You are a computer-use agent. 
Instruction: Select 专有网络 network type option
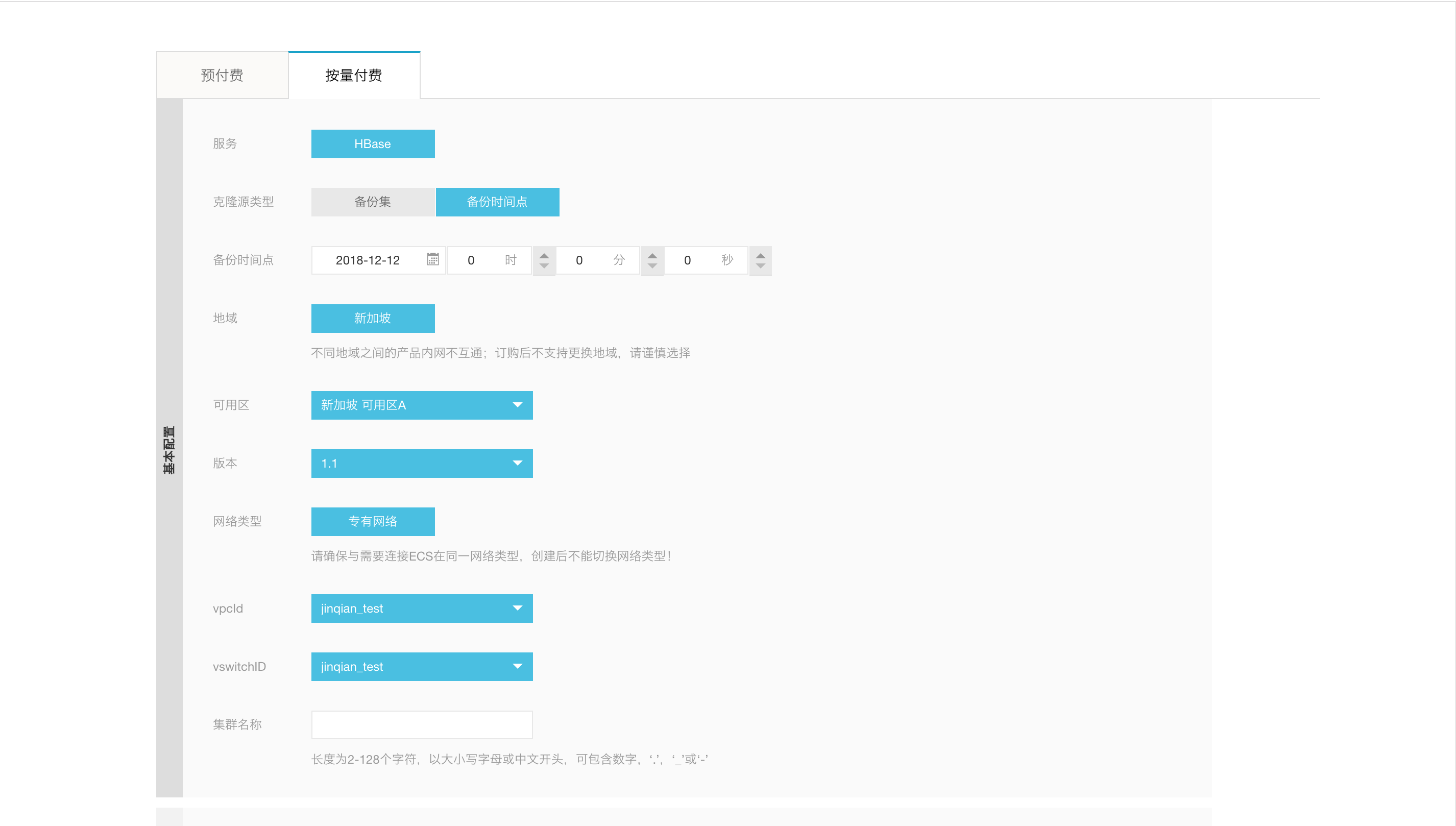click(x=373, y=521)
